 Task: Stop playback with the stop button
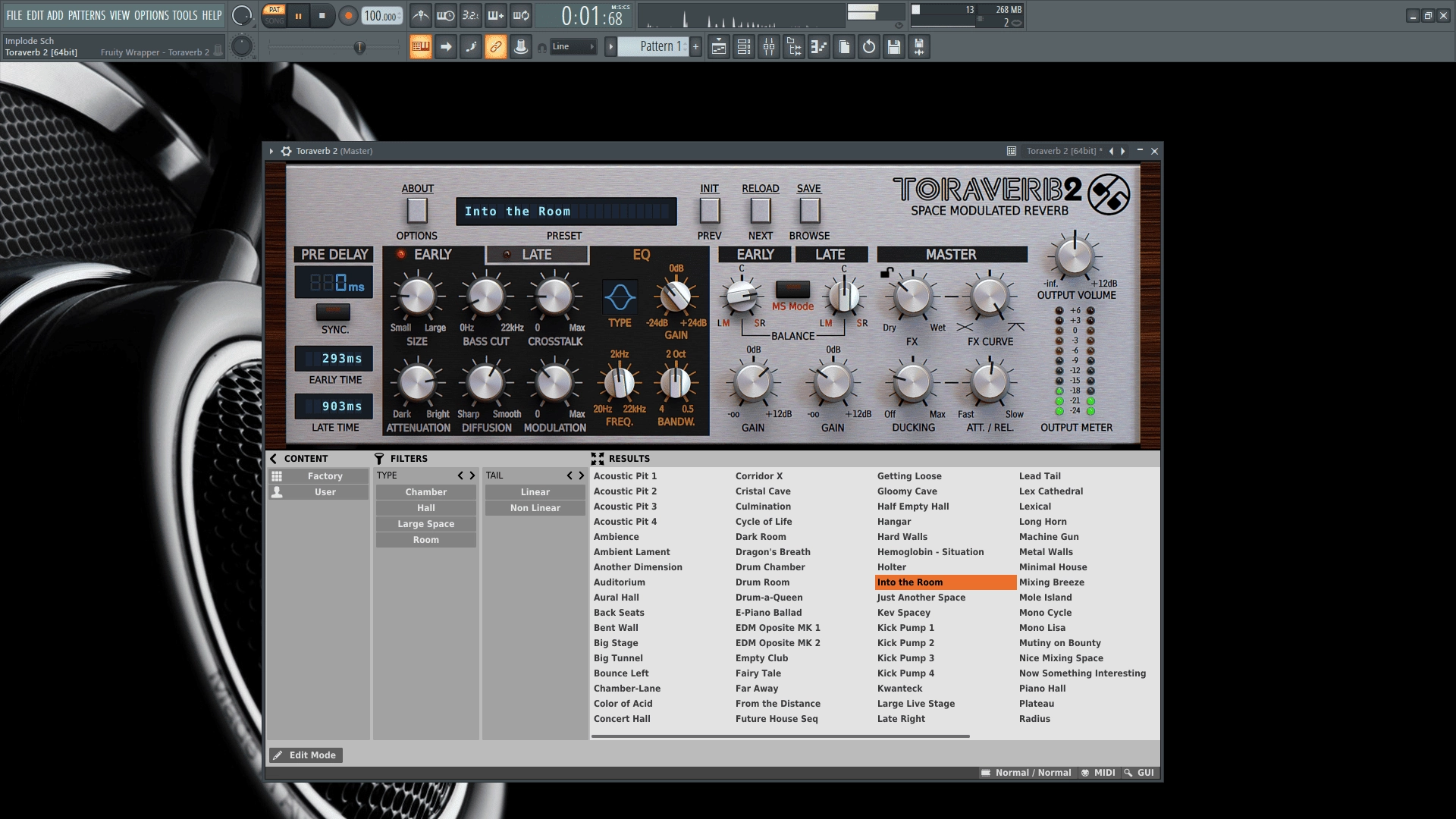pyautogui.click(x=322, y=16)
